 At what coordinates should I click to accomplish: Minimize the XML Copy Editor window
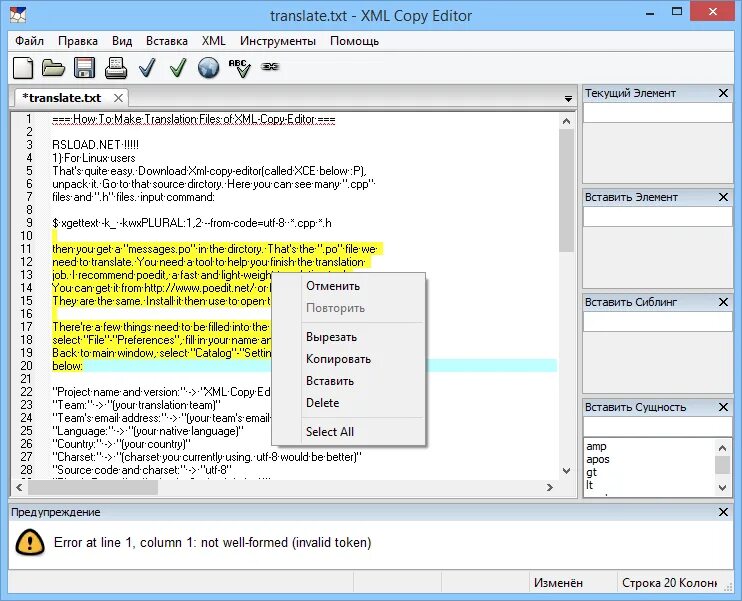651,13
